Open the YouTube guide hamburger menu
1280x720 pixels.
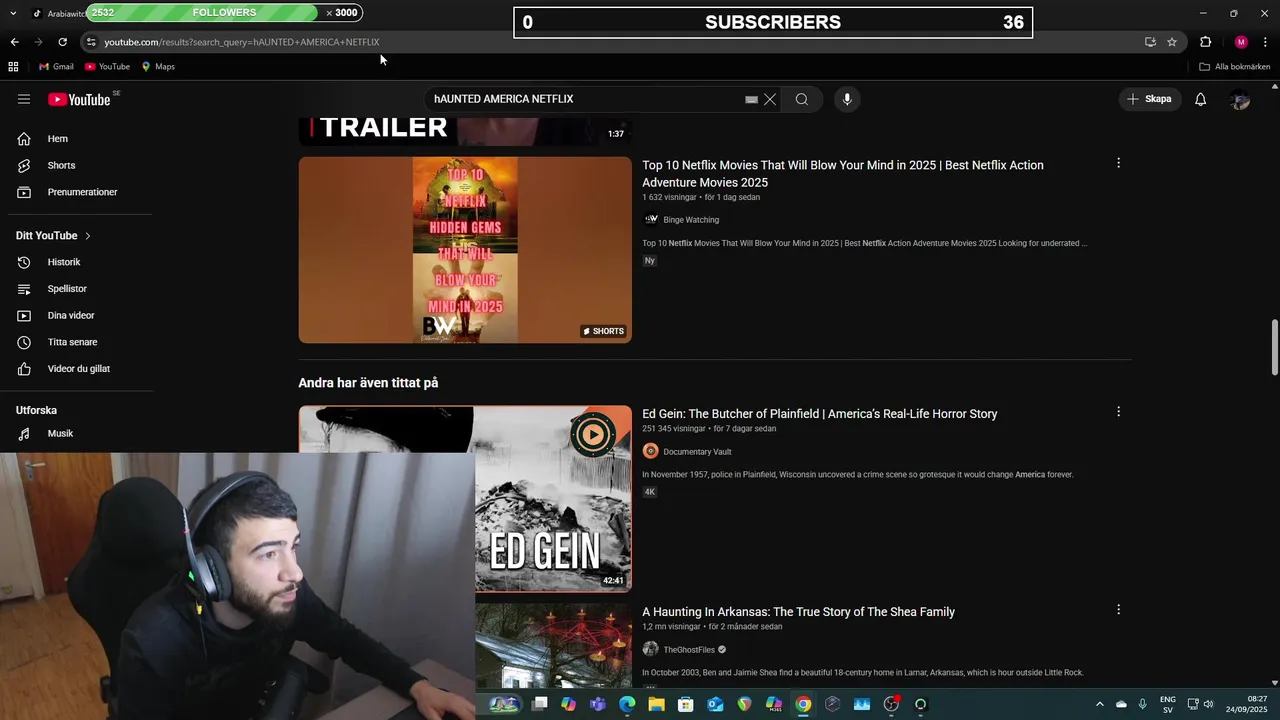tap(24, 99)
